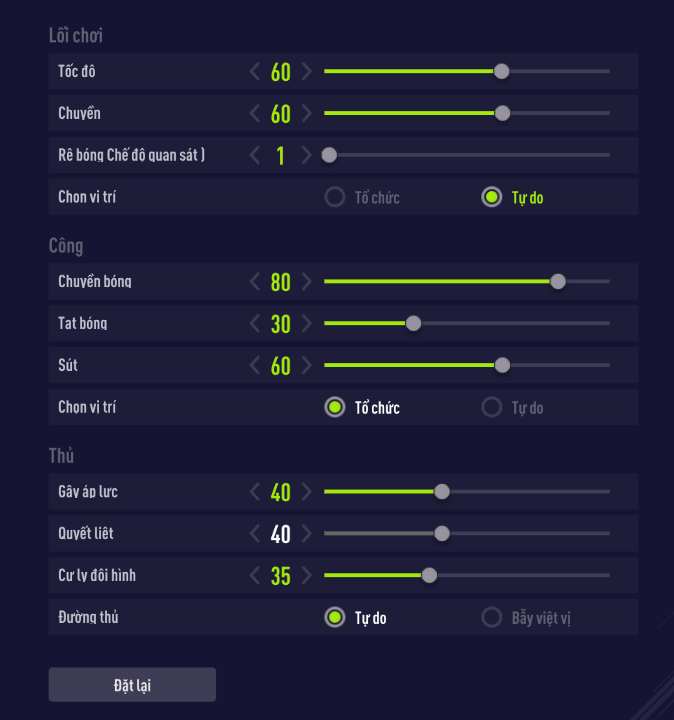Increase Gây áp lực value with right arrow
The image size is (674, 720).
coord(306,492)
